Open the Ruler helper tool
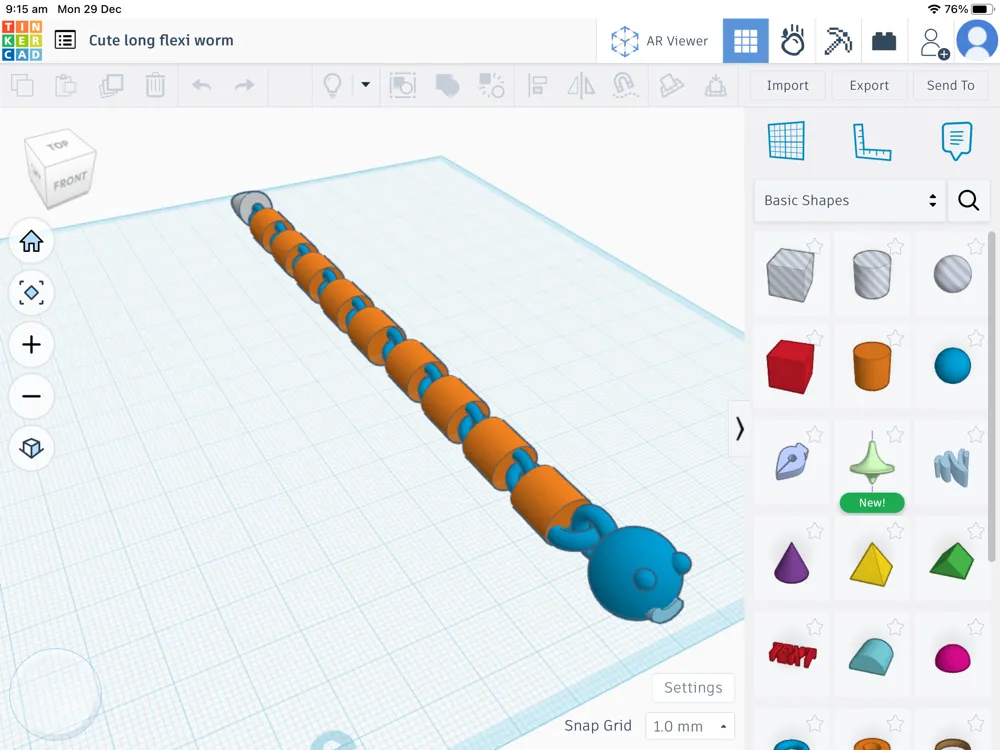 pyautogui.click(x=871, y=141)
